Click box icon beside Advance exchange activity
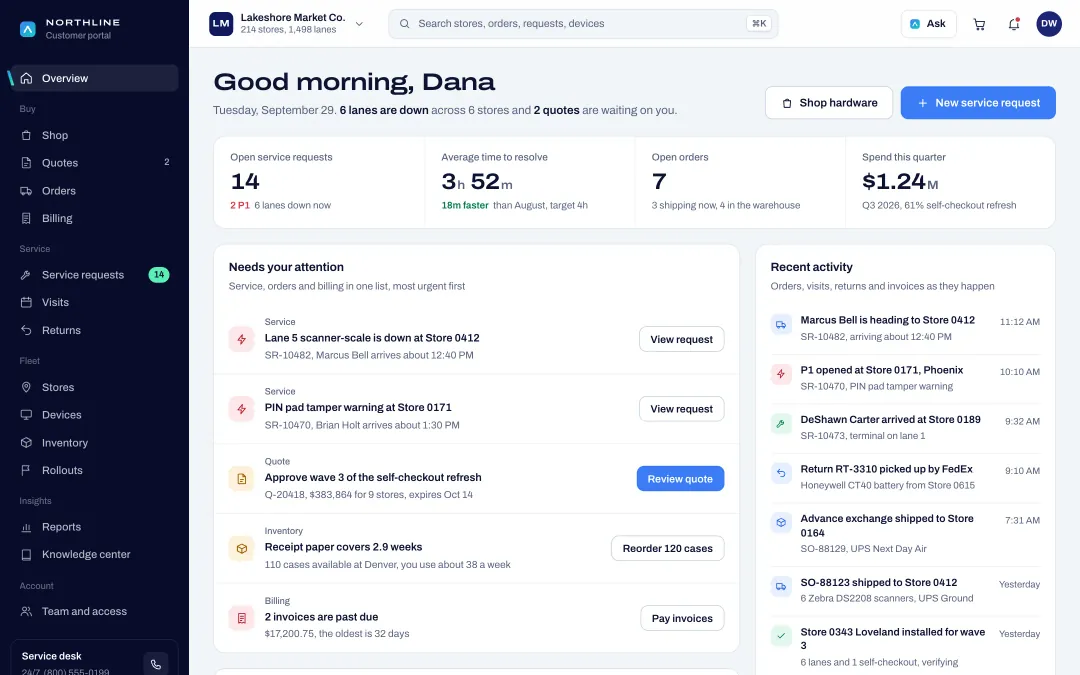 (x=781, y=523)
